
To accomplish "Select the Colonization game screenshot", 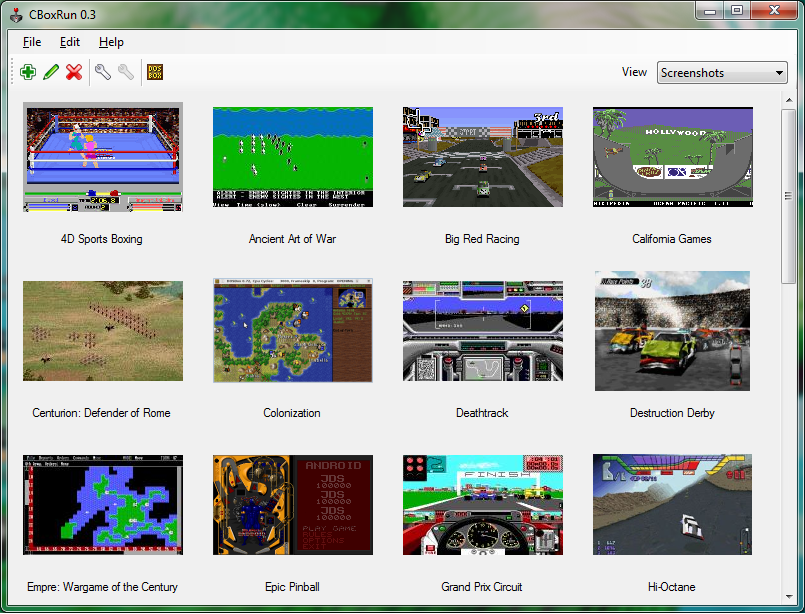I will (x=292, y=331).
